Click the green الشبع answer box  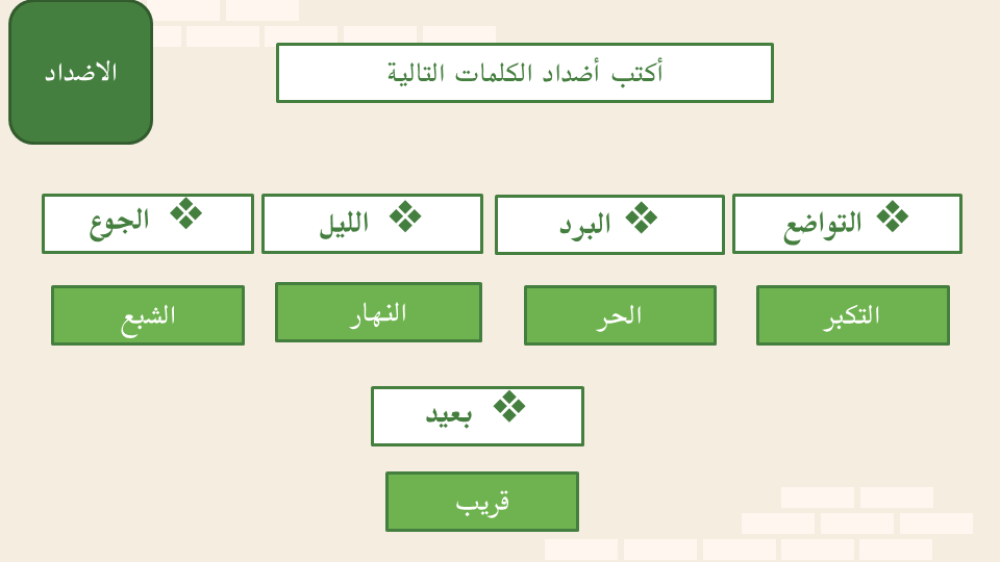point(148,316)
